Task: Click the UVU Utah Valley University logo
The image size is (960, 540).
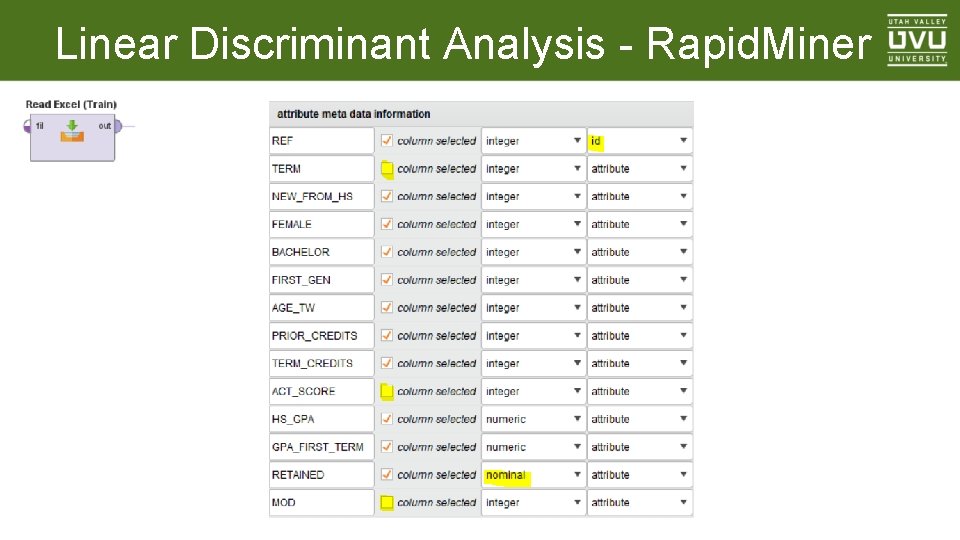Action: (x=917, y=40)
